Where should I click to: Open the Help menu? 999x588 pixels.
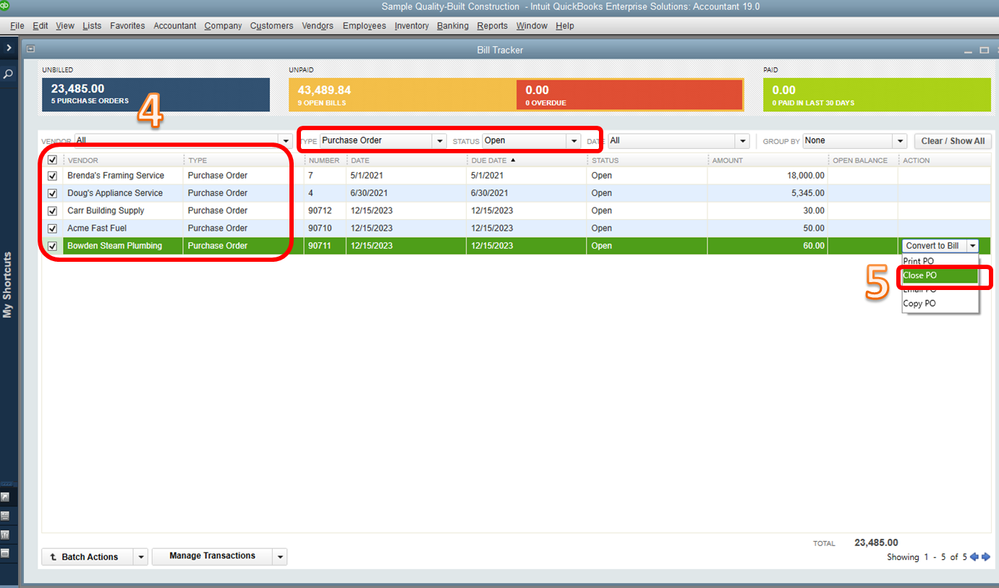(564, 25)
